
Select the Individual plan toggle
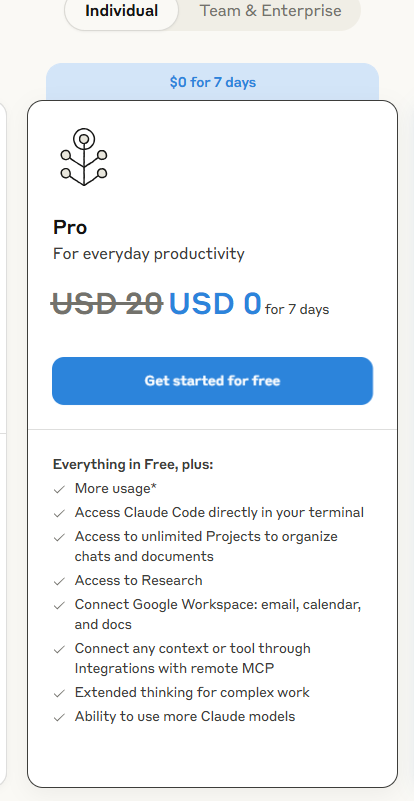(x=122, y=11)
